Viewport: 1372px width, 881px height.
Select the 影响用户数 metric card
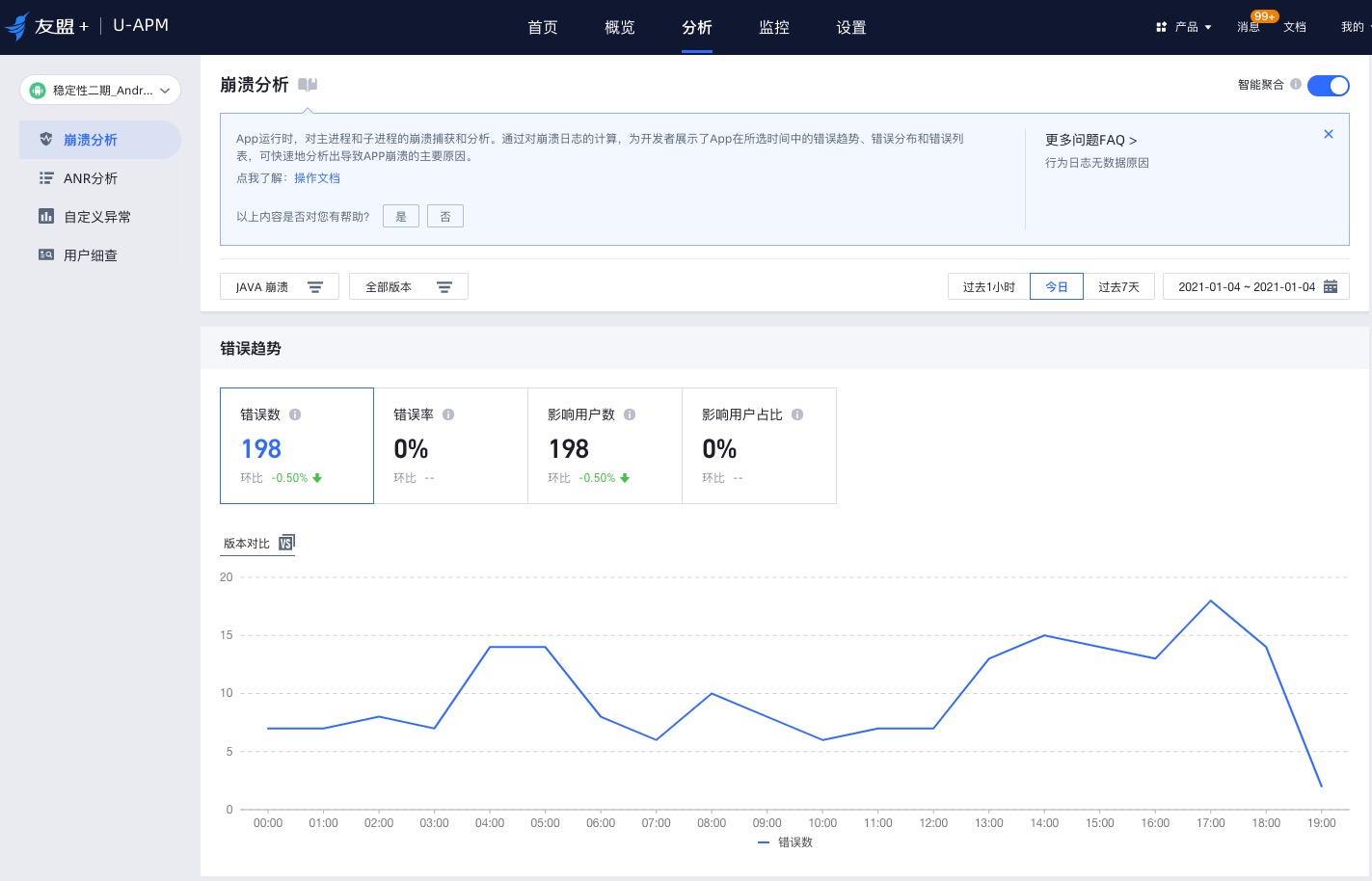pos(605,445)
